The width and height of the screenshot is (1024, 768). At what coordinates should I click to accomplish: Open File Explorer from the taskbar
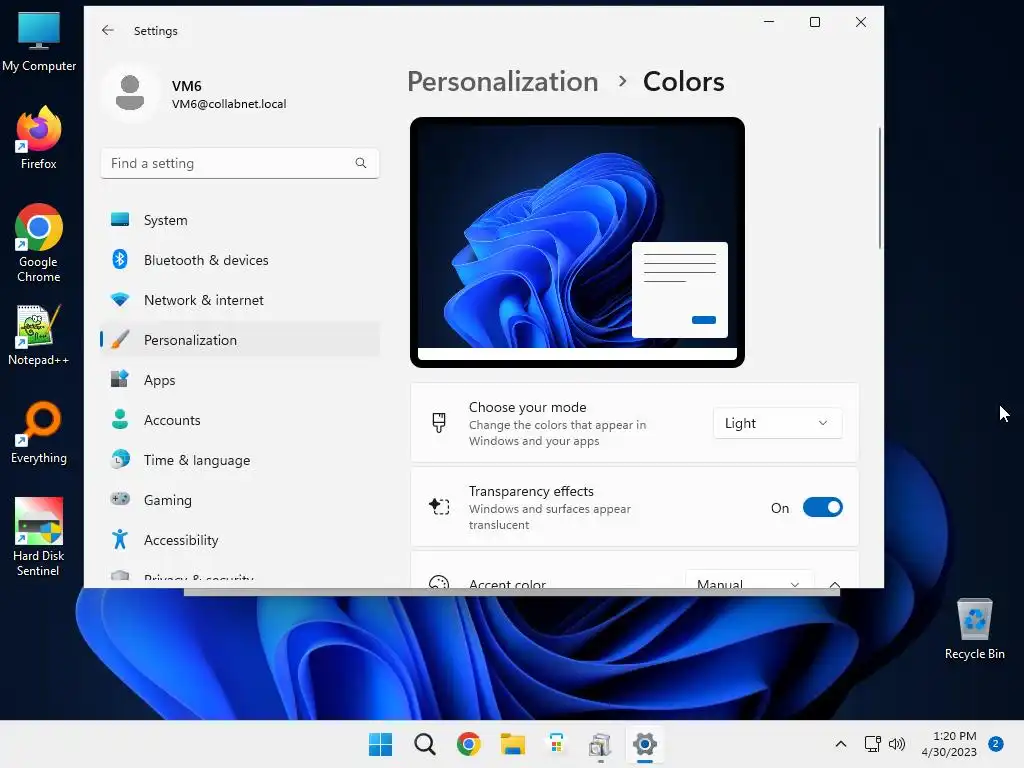pyautogui.click(x=513, y=744)
